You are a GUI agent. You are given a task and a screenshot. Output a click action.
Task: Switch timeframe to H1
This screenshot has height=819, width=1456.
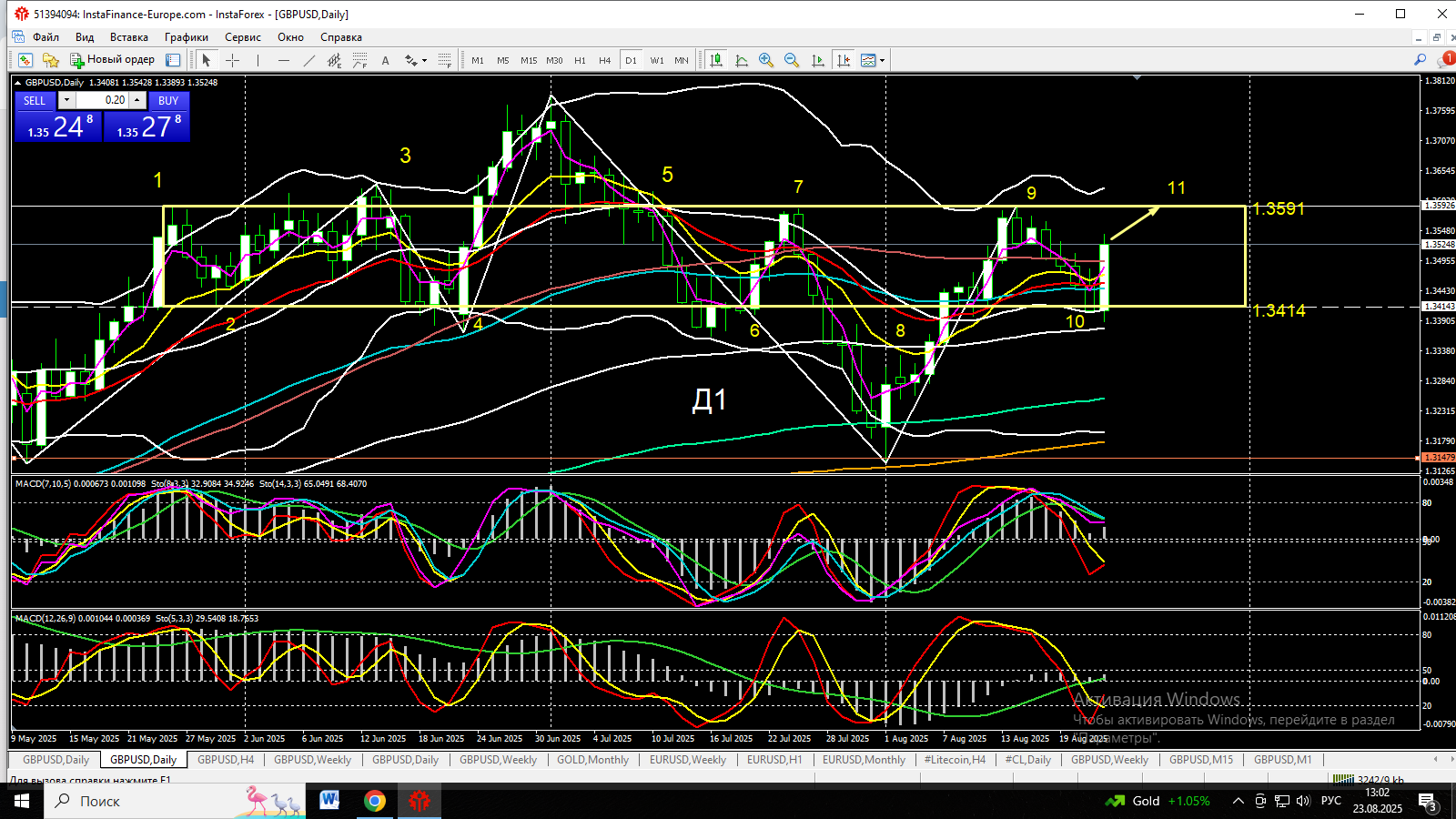pyautogui.click(x=580, y=60)
